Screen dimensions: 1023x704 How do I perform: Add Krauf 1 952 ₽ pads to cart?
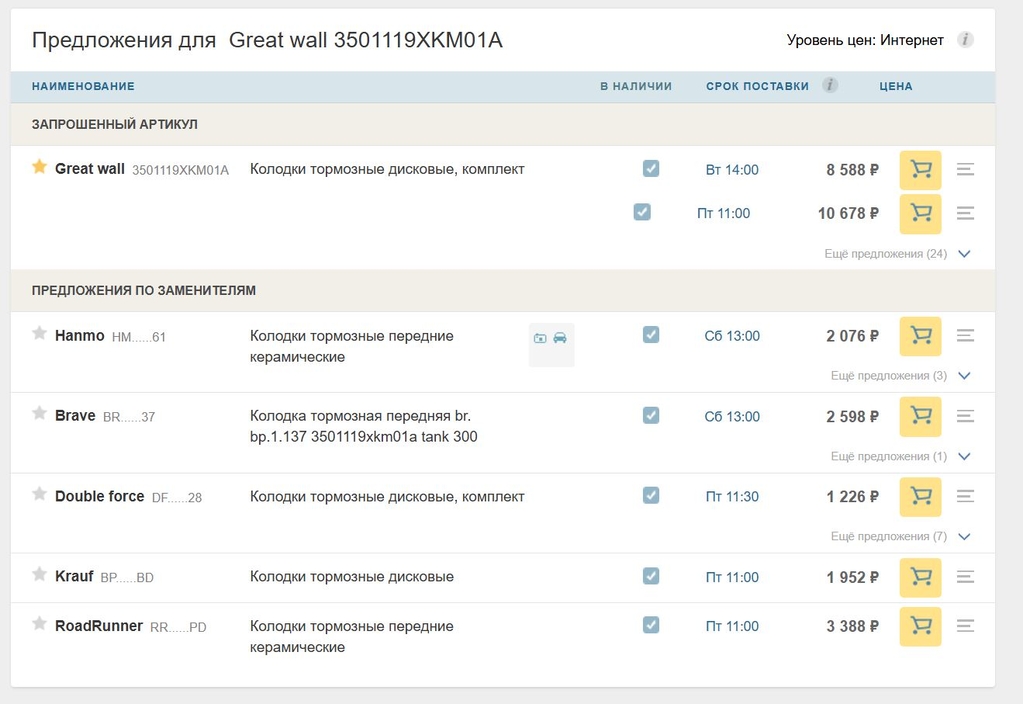point(920,577)
